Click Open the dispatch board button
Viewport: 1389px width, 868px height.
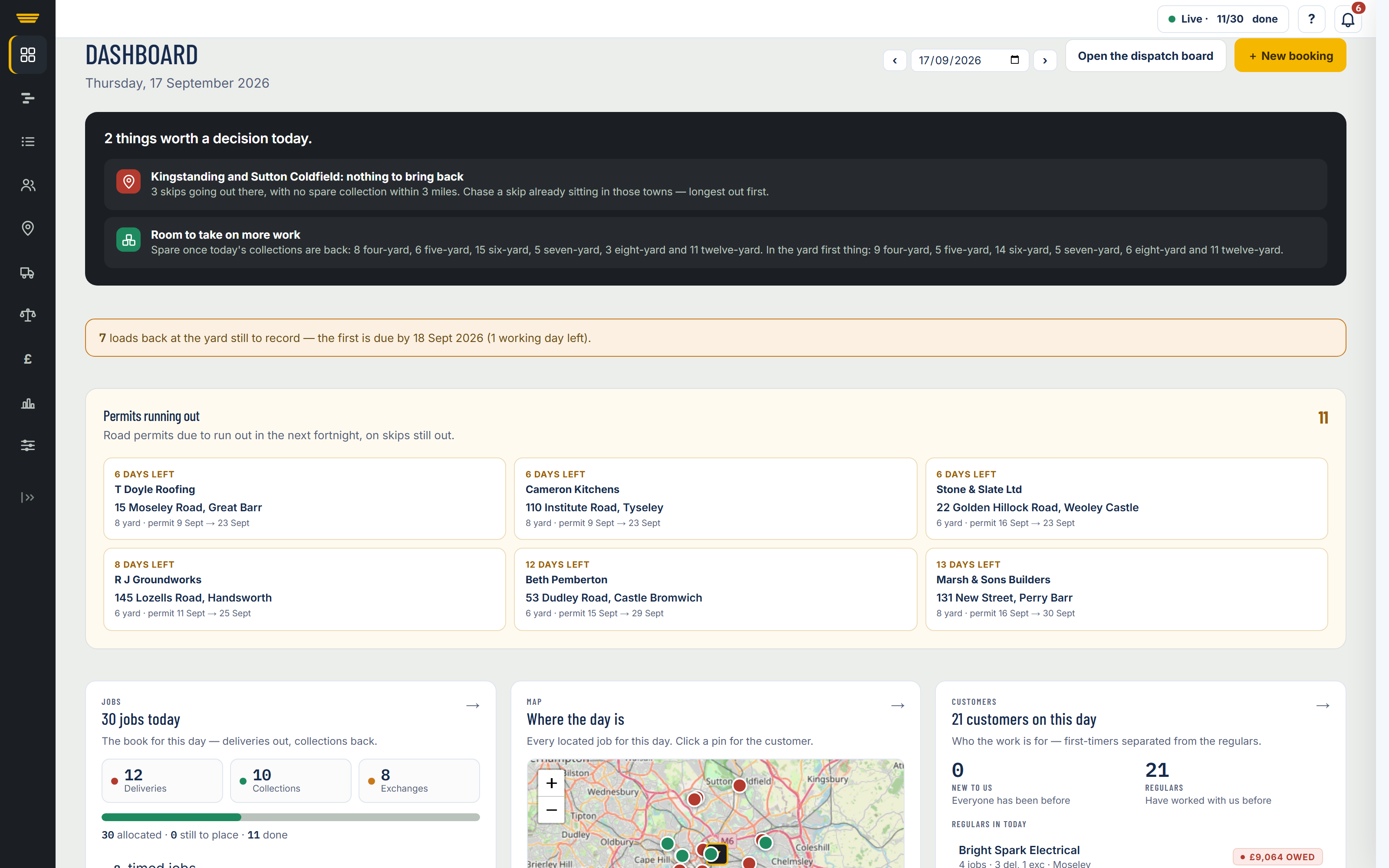tap(1145, 56)
